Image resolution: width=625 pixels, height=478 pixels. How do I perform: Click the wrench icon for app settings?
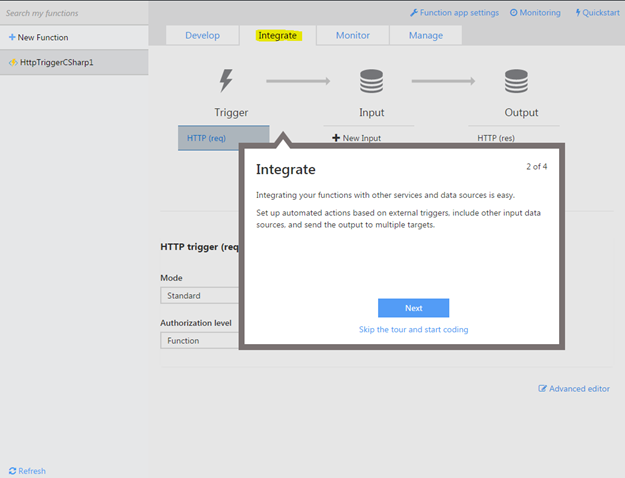(x=414, y=13)
